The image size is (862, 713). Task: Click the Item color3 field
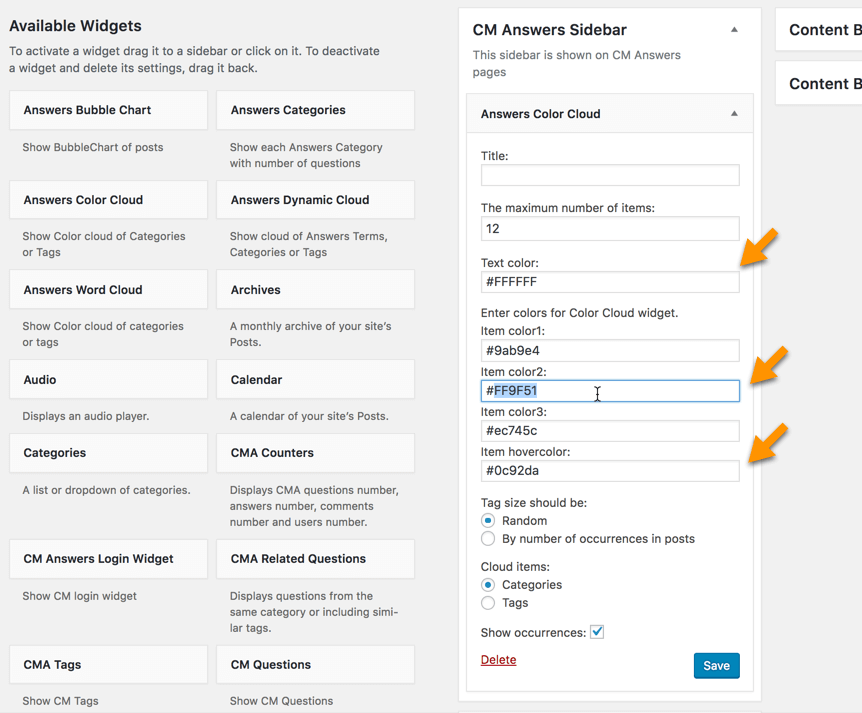coord(610,431)
